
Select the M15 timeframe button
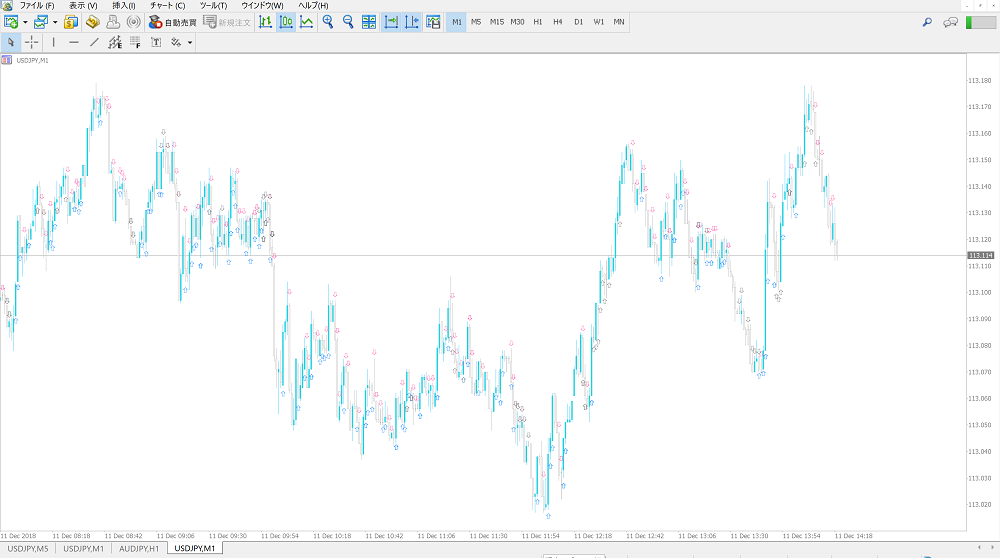pos(497,21)
